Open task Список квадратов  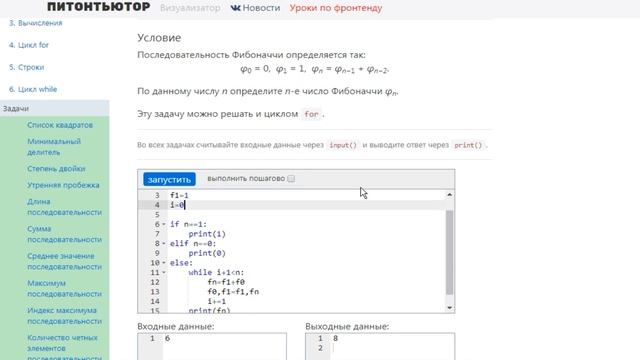coord(60,125)
